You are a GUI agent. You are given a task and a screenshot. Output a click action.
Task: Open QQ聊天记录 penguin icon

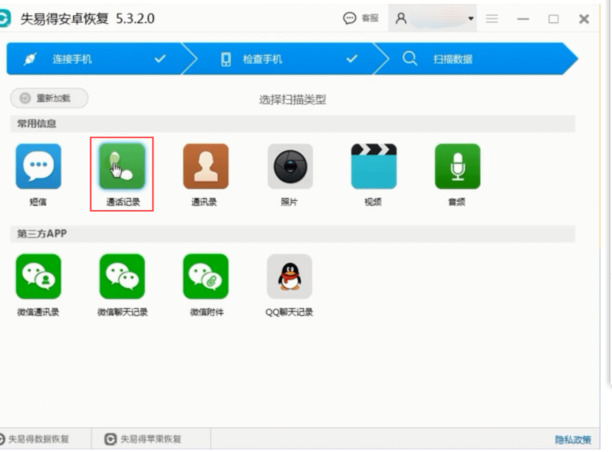(x=290, y=276)
